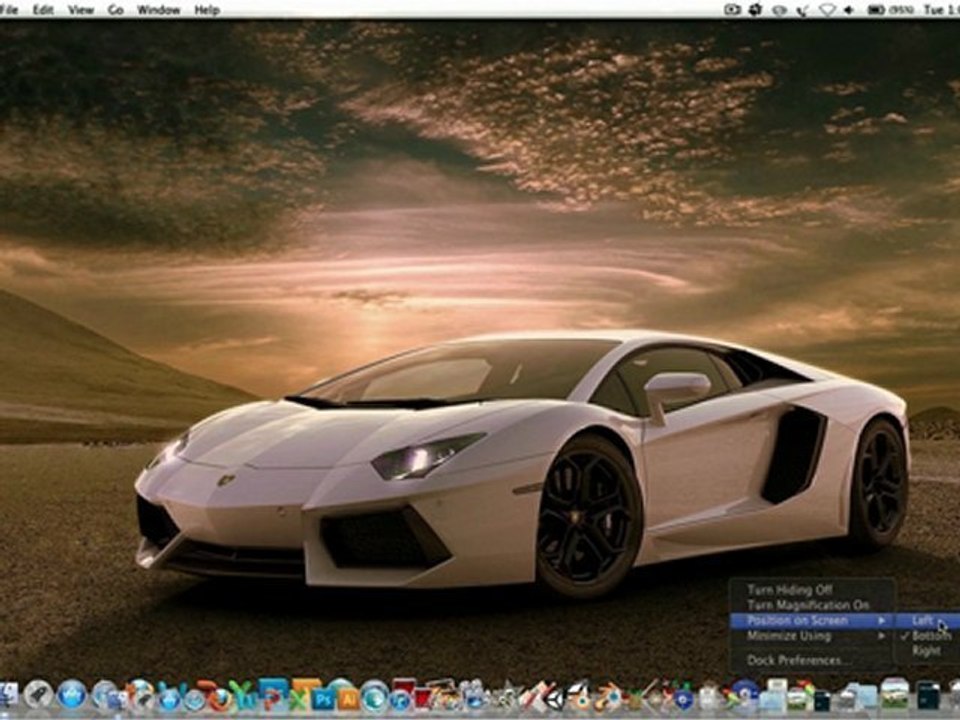Select Right dock position
The image size is (960, 720).
926,651
